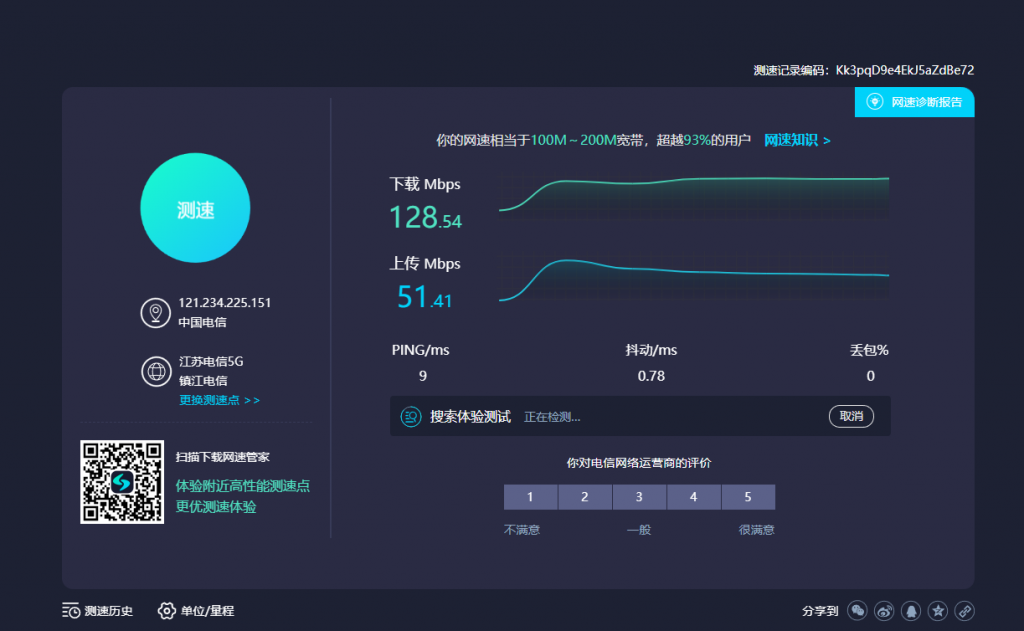Share result to WeChat
The height and width of the screenshot is (631, 1024).
857,610
